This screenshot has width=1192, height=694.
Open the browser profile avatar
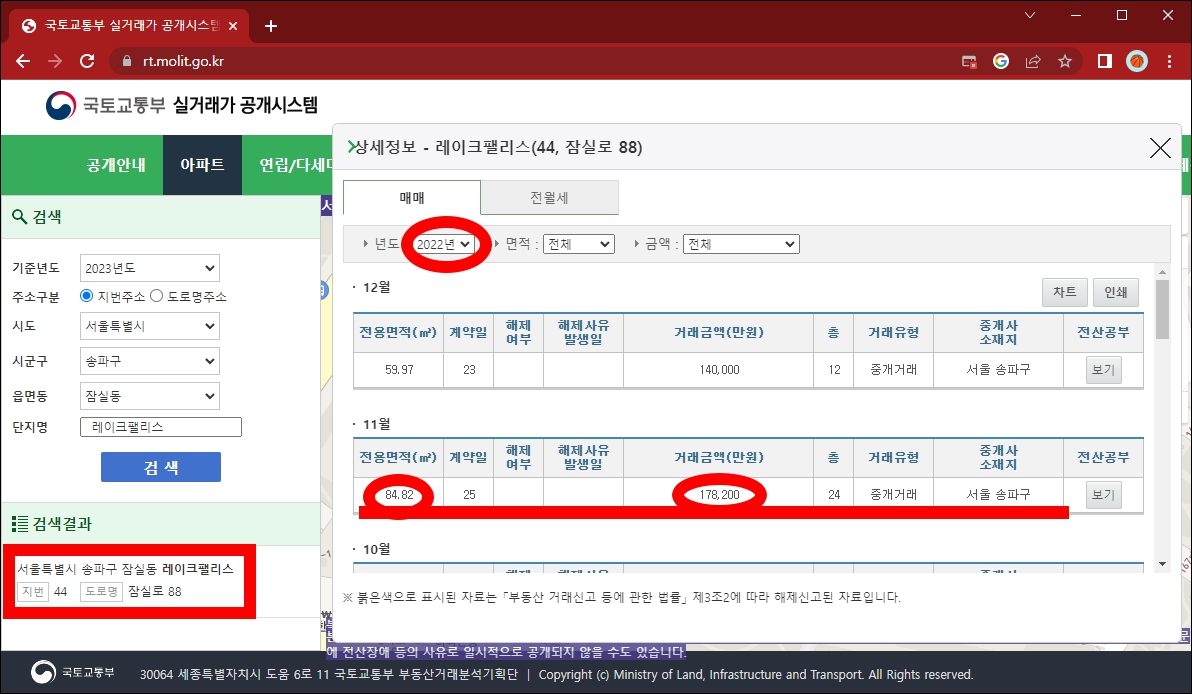point(1135,60)
